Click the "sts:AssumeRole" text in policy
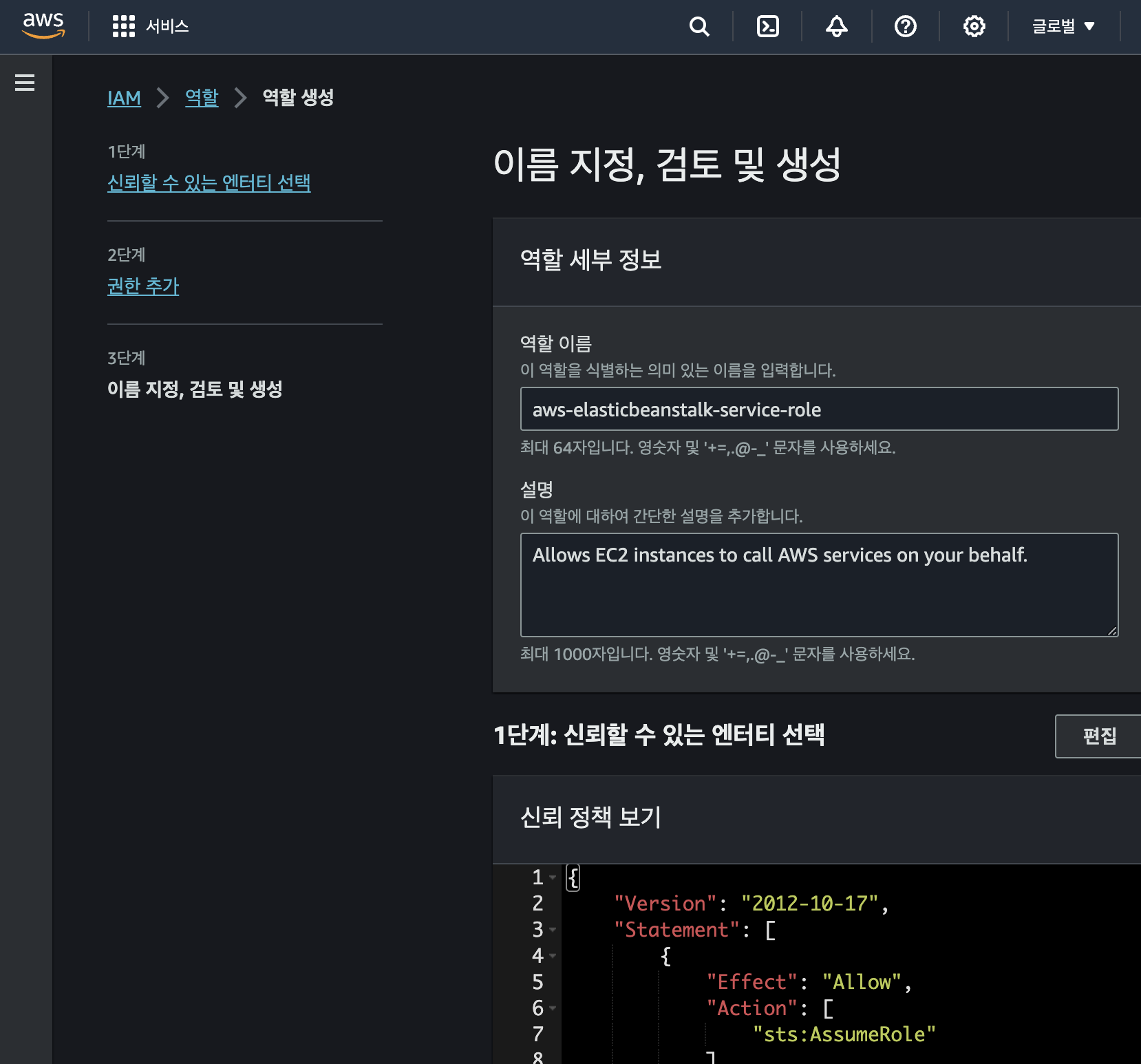Image resolution: width=1141 pixels, height=1064 pixels. coord(844,1034)
